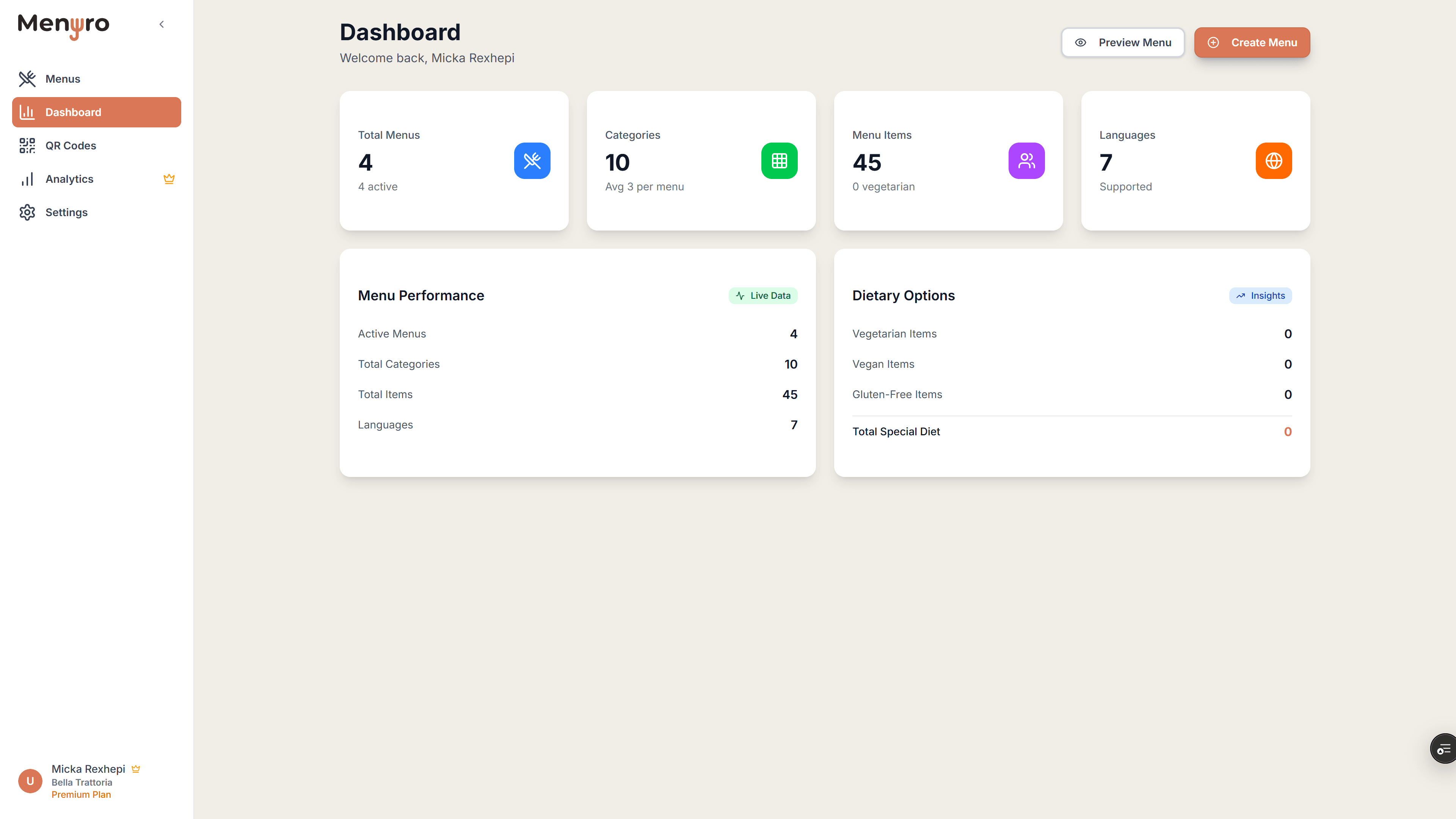Go to QR Codes page
This screenshot has height=819, width=1456.
pyautogui.click(x=70, y=146)
